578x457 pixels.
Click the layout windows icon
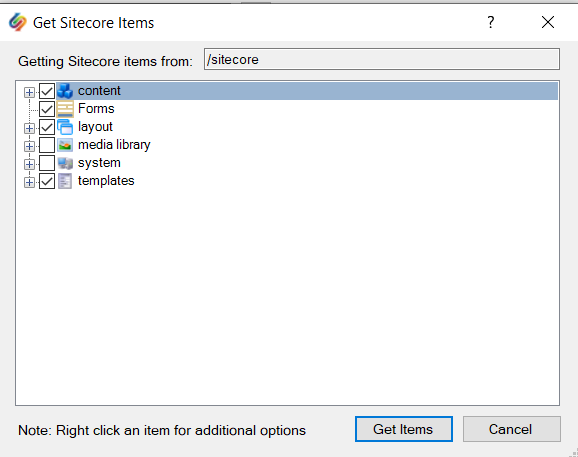click(x=65, y=127)
